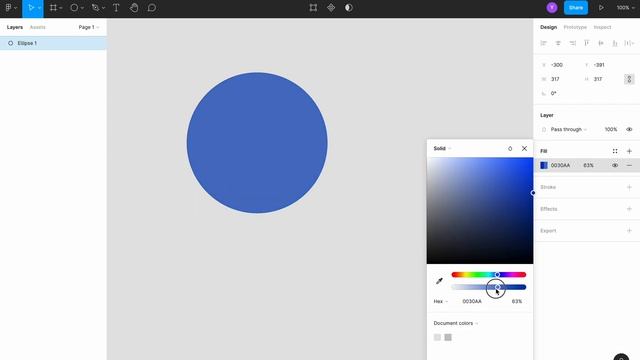
Task: Remove the 0030AA fill
Action: [629, 165]
